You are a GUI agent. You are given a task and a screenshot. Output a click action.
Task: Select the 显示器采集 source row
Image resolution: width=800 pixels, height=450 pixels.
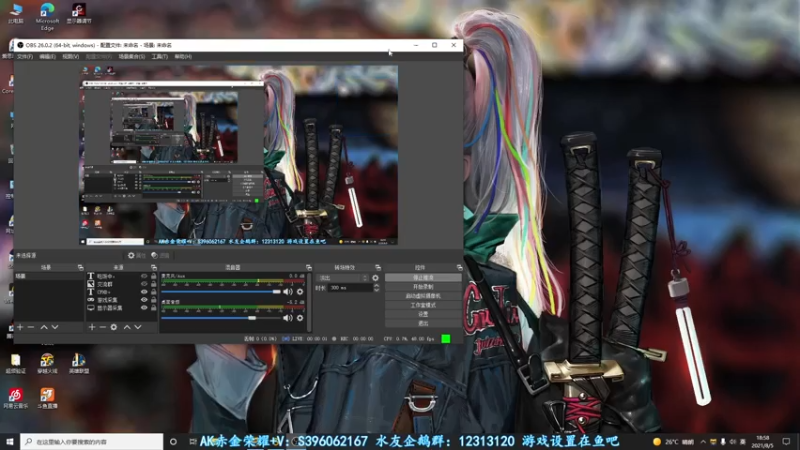(x=121, y=308)
